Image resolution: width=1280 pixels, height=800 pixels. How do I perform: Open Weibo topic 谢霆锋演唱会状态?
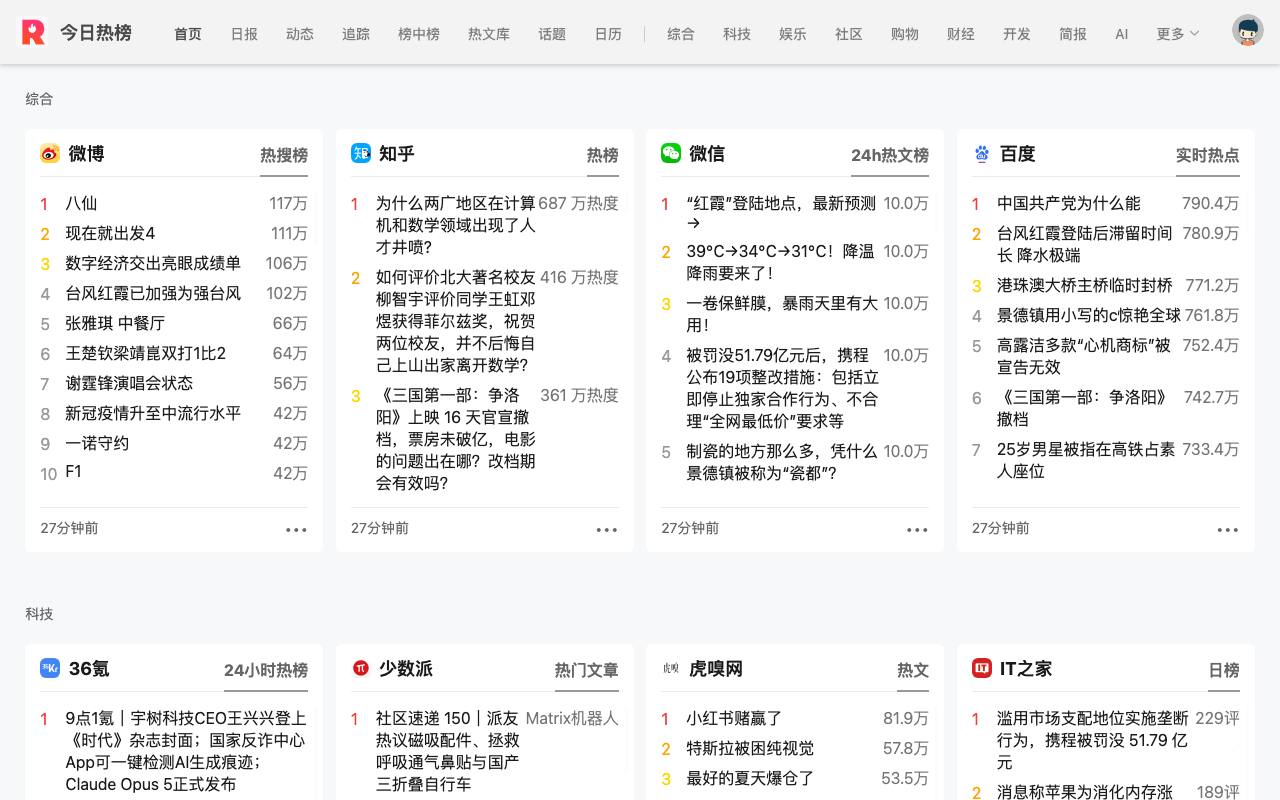(x=129, y=383)
